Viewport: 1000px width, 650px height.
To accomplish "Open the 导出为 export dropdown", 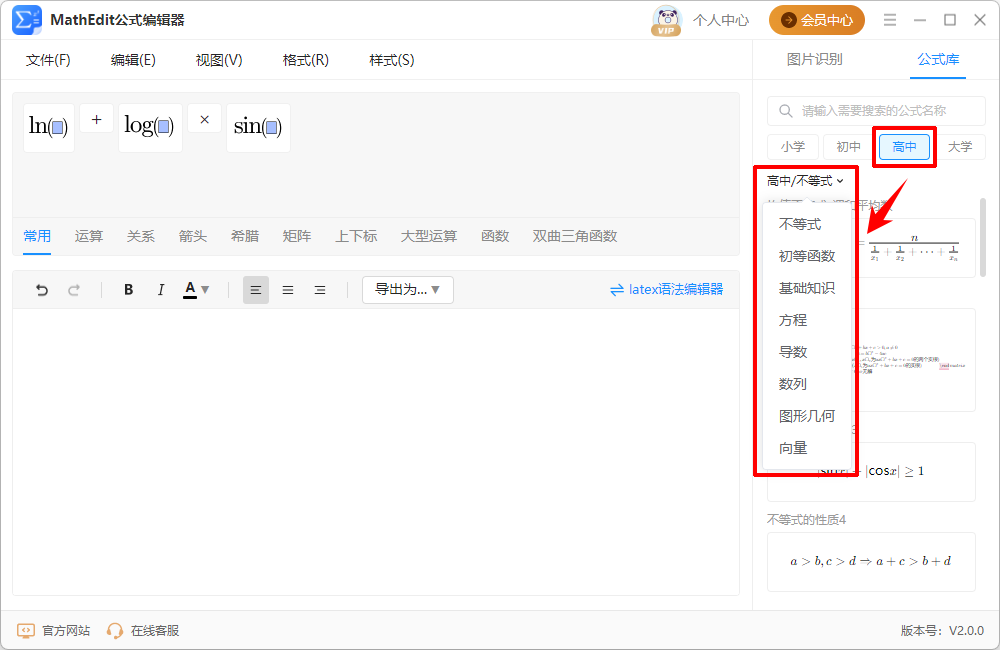I will click(408, 290).
